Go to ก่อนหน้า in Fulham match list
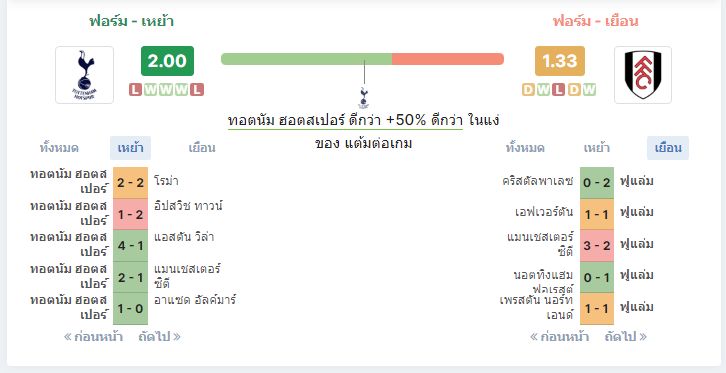Screen dimensions: 726x373 (559, 337)
